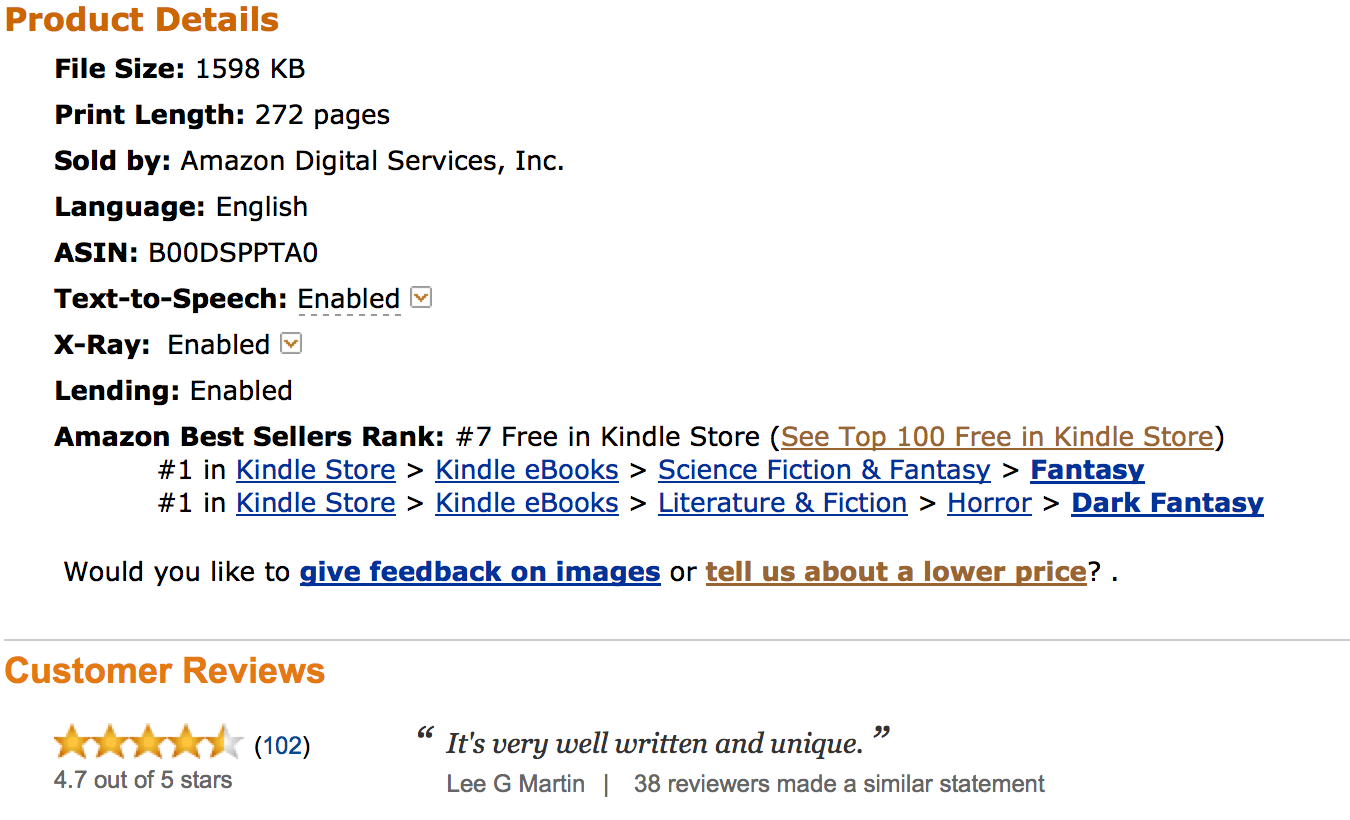The height and width of the screenshot is (820, 1350).
Task: Click Kindle eBooks link in the Fantasy rank row
Action: point(527,470)
